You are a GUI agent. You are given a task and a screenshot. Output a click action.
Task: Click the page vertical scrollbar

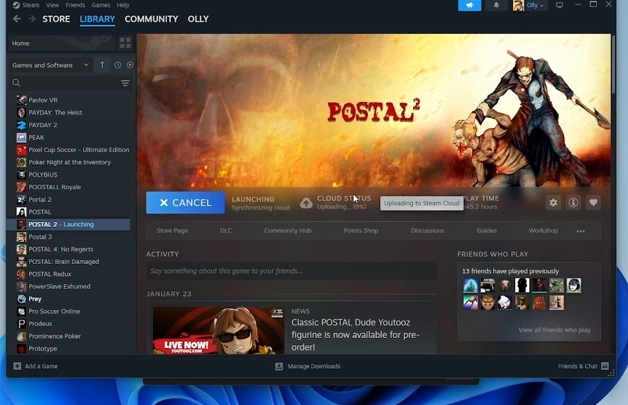tap(614, 64)
